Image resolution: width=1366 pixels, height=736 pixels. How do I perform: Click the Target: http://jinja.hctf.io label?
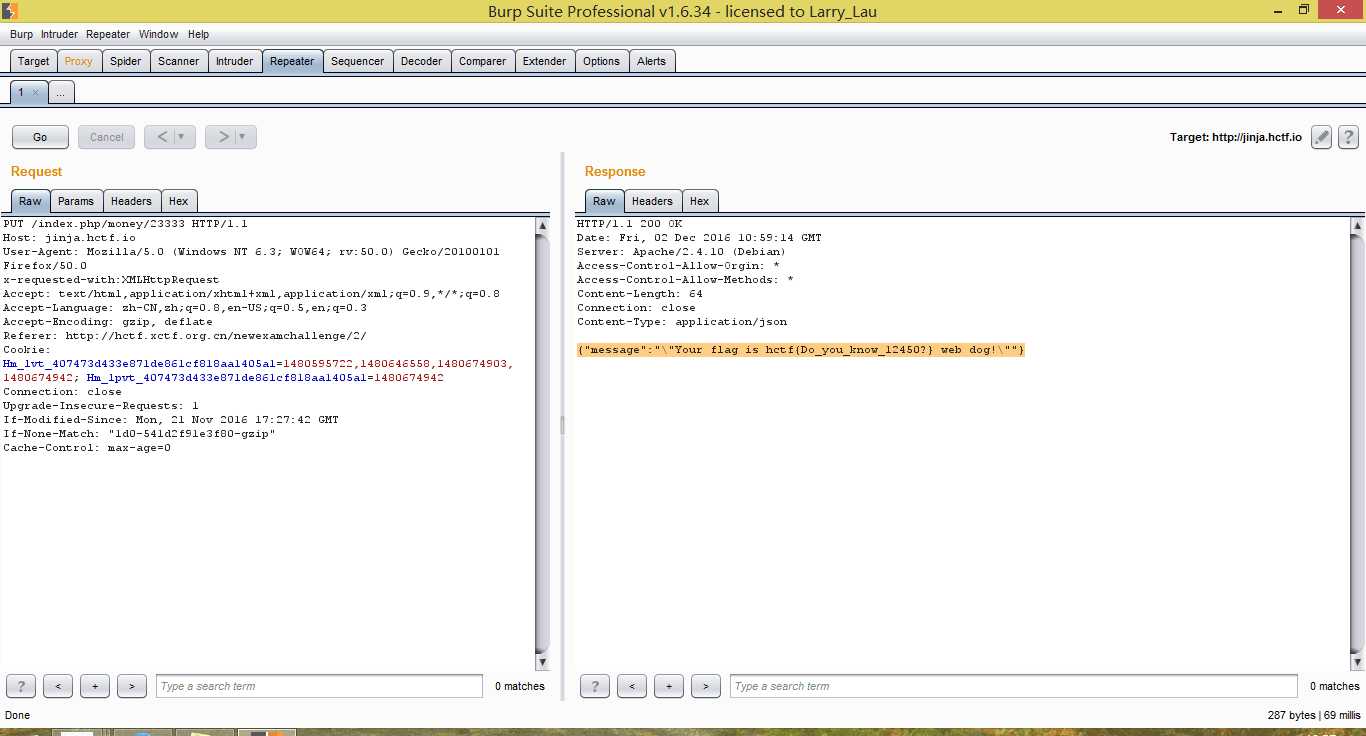coord(1236,137)
